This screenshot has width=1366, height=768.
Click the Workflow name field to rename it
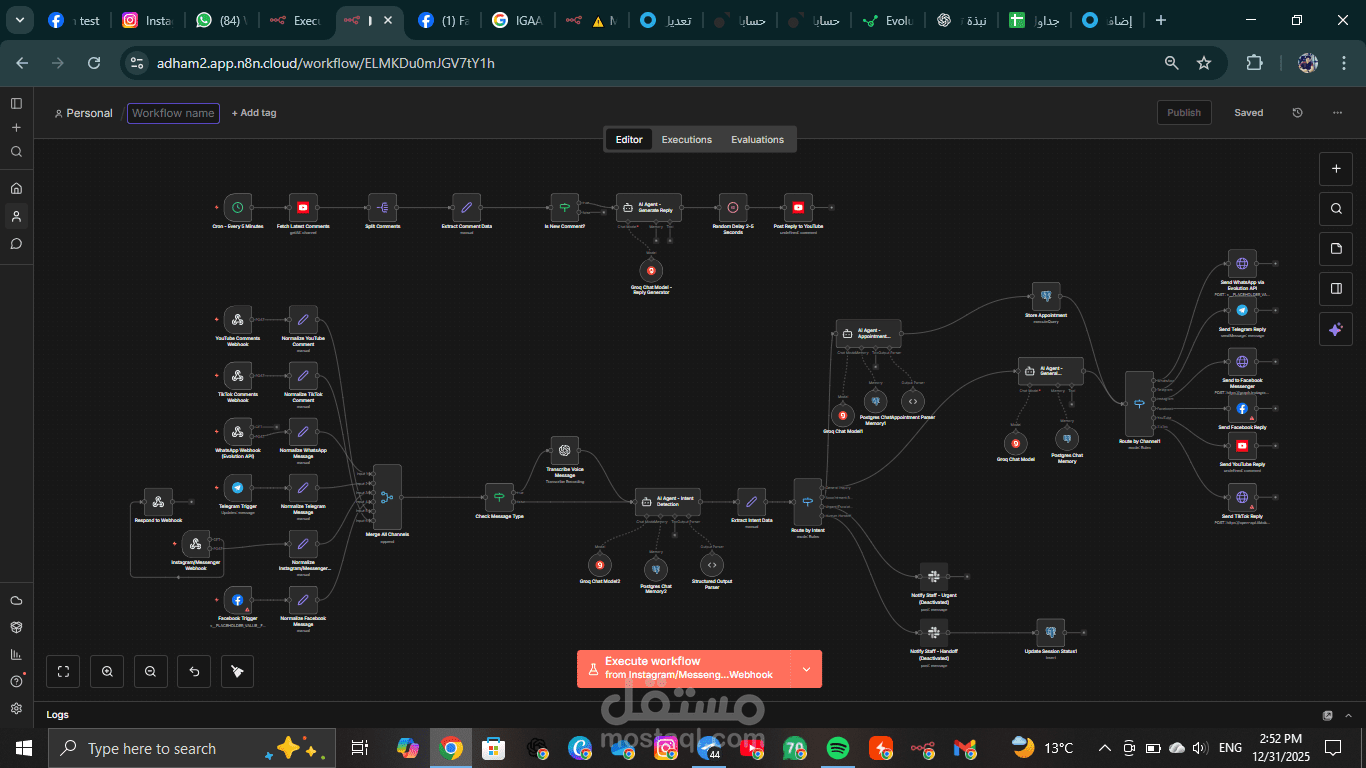click(172, 113)
